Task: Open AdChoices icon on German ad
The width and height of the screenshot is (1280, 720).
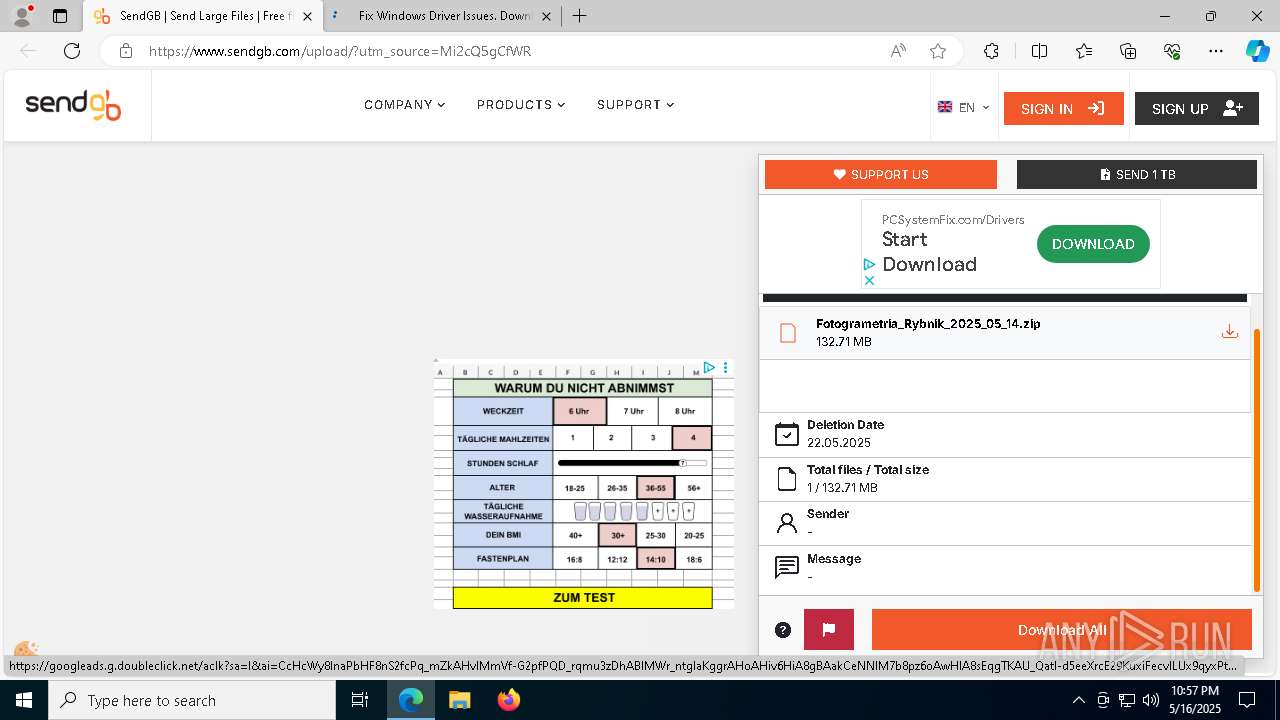Action: point(709,368)
